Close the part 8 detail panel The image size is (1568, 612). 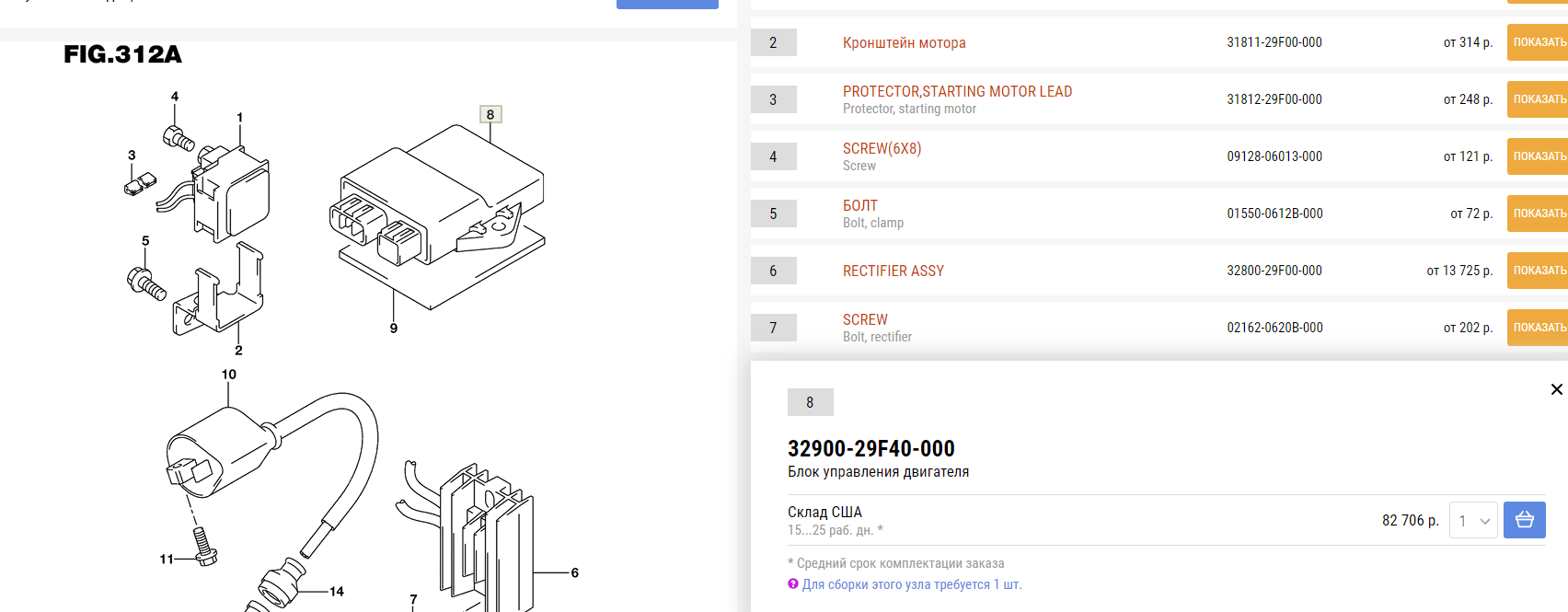coord(1556,389)
